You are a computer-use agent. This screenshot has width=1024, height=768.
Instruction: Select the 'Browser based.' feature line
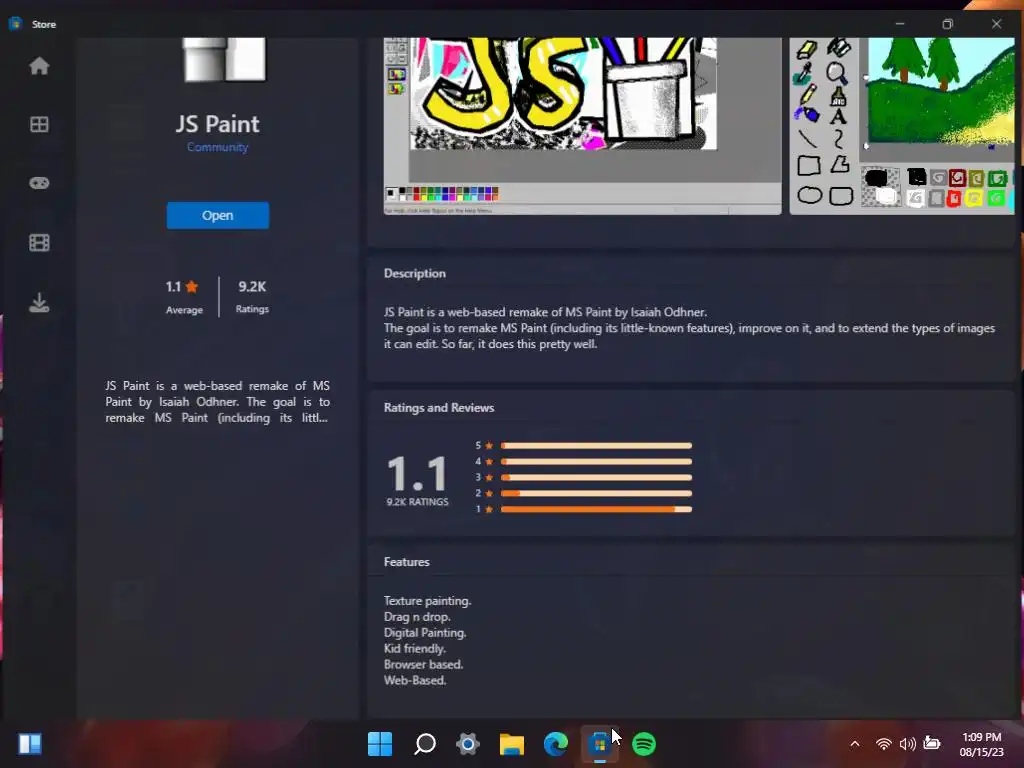423,664
